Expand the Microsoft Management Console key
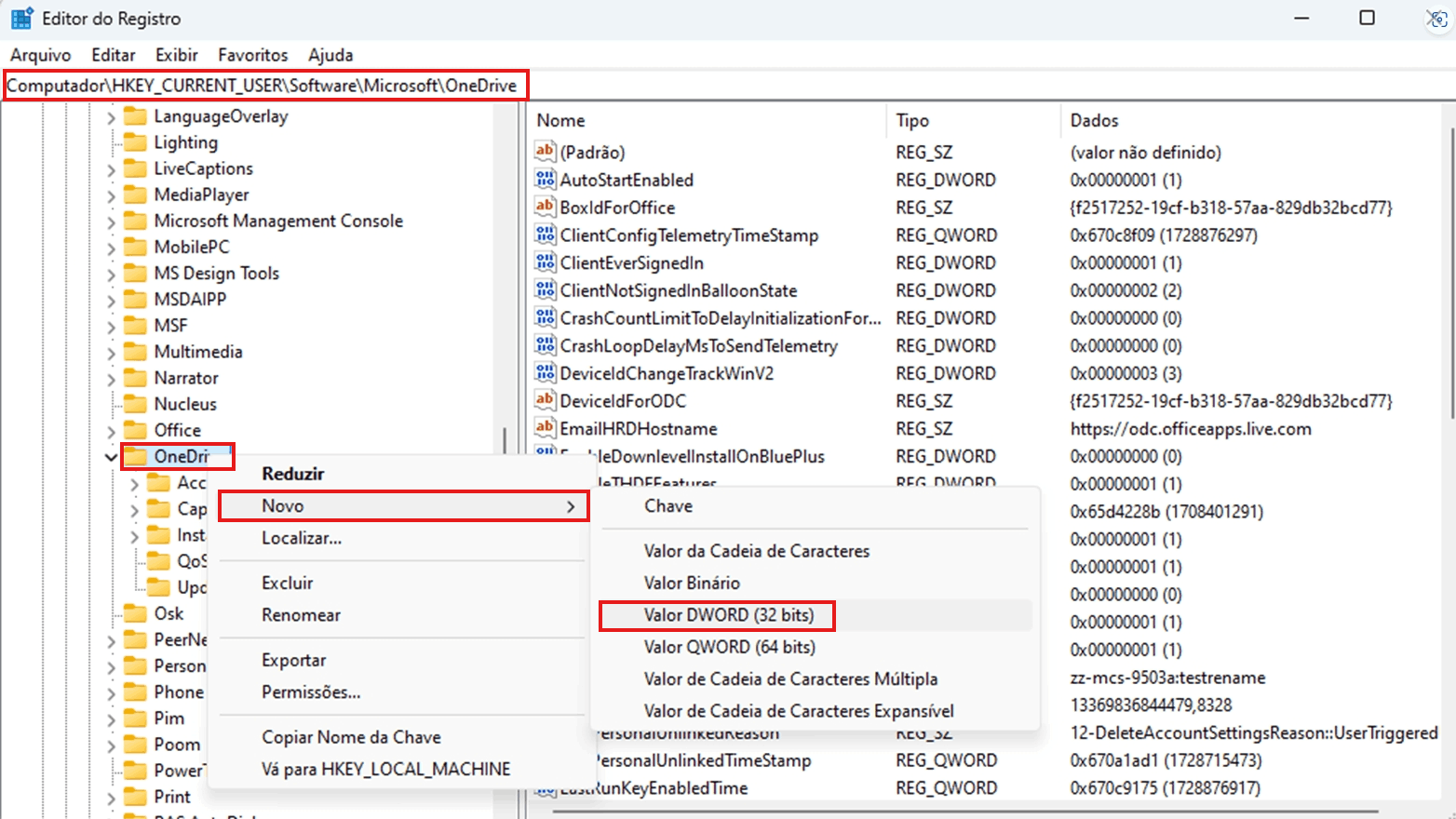1456x819 pixels. tap(111, 222)
